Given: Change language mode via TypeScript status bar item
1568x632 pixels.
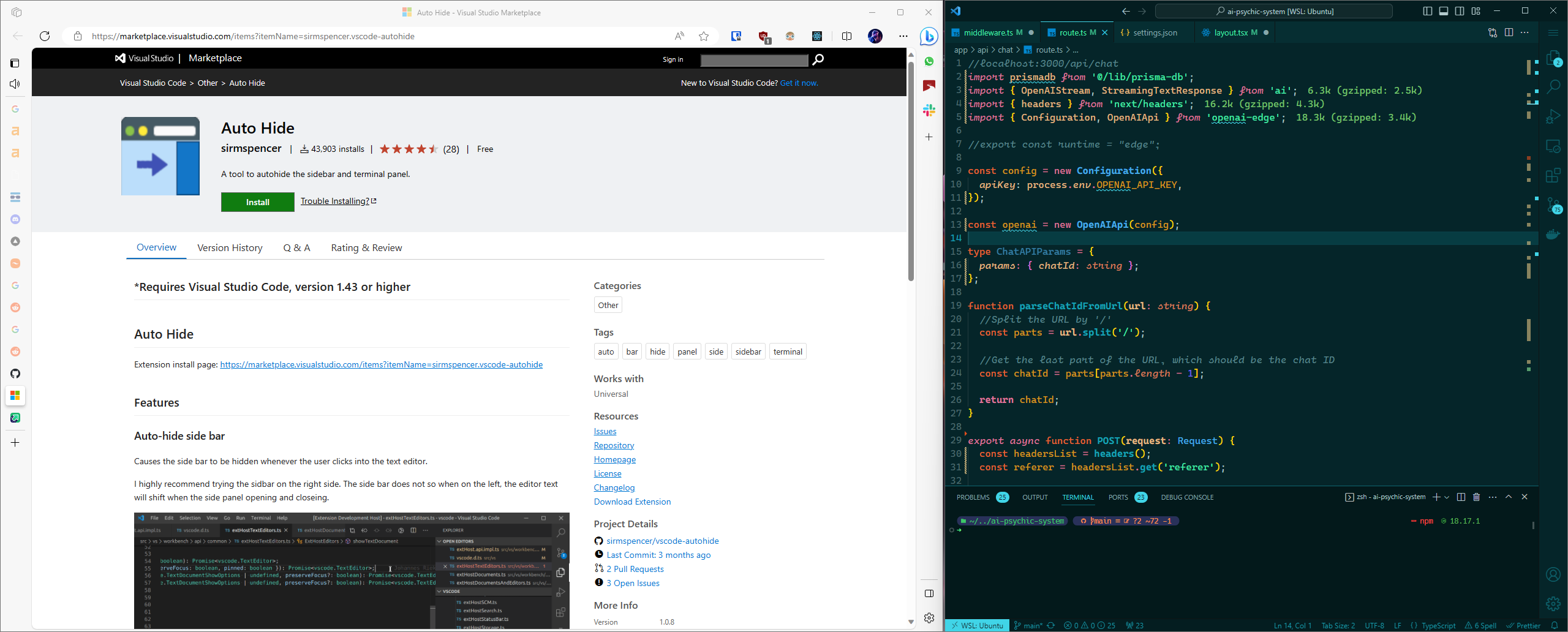Looking at the screenshot, I should coord(1434,625).
